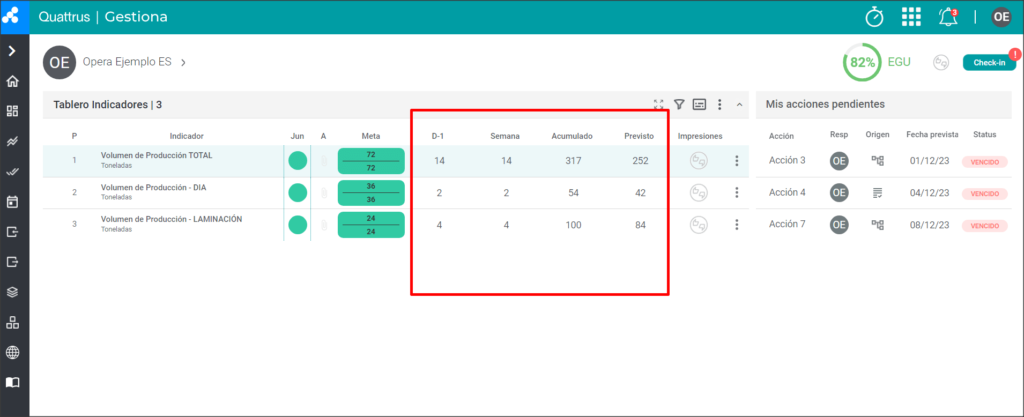Image resolution: width=1024 pixels, height=417 pixels.
Task: Open row menu for Volumen de Producción TOTAL
Action: (737, 161)
